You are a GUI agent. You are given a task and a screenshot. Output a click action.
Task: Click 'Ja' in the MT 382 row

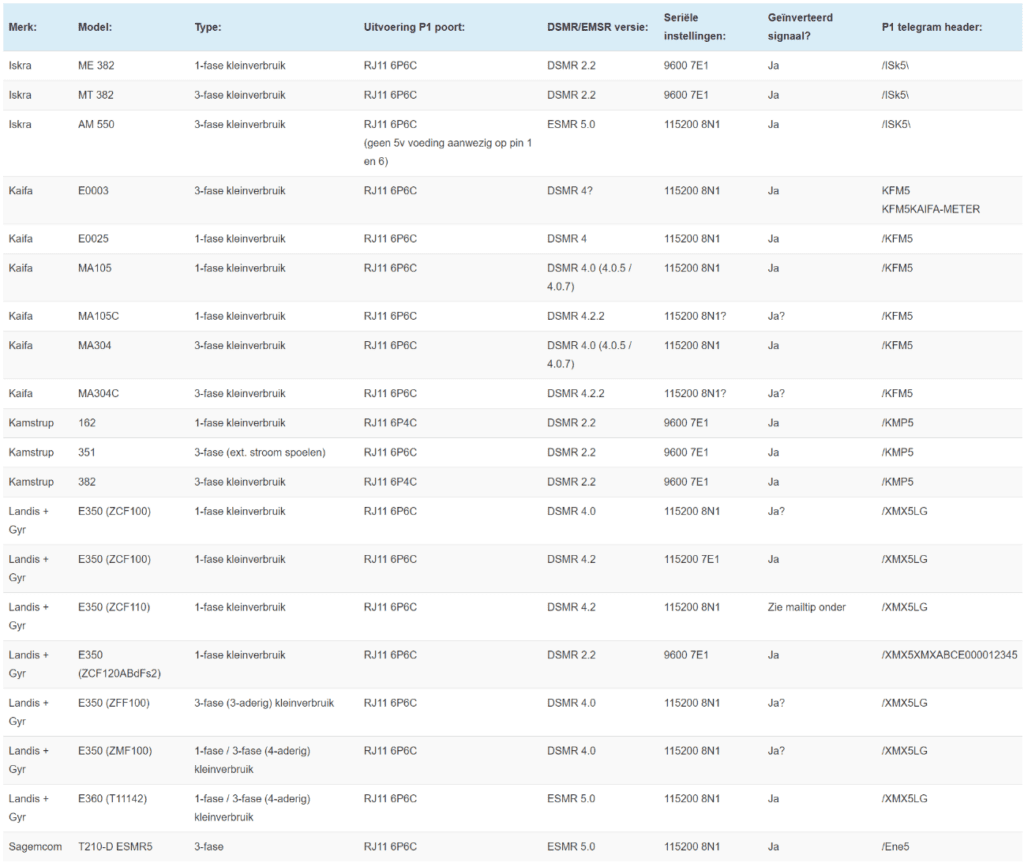pyautogui.click(x=773, y=95)
